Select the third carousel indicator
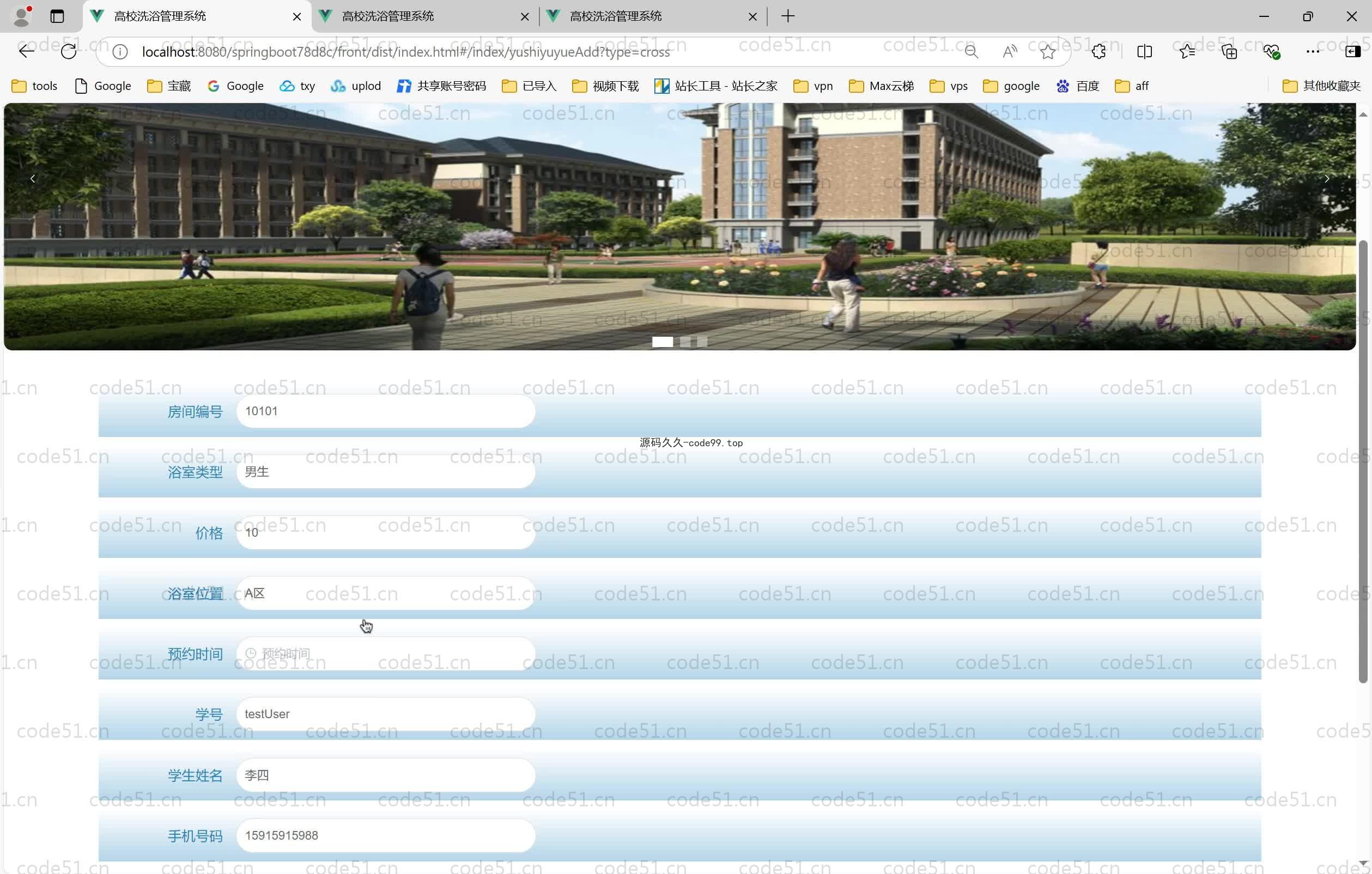This screenshot has height=874, width=1372. click(702, 342)
